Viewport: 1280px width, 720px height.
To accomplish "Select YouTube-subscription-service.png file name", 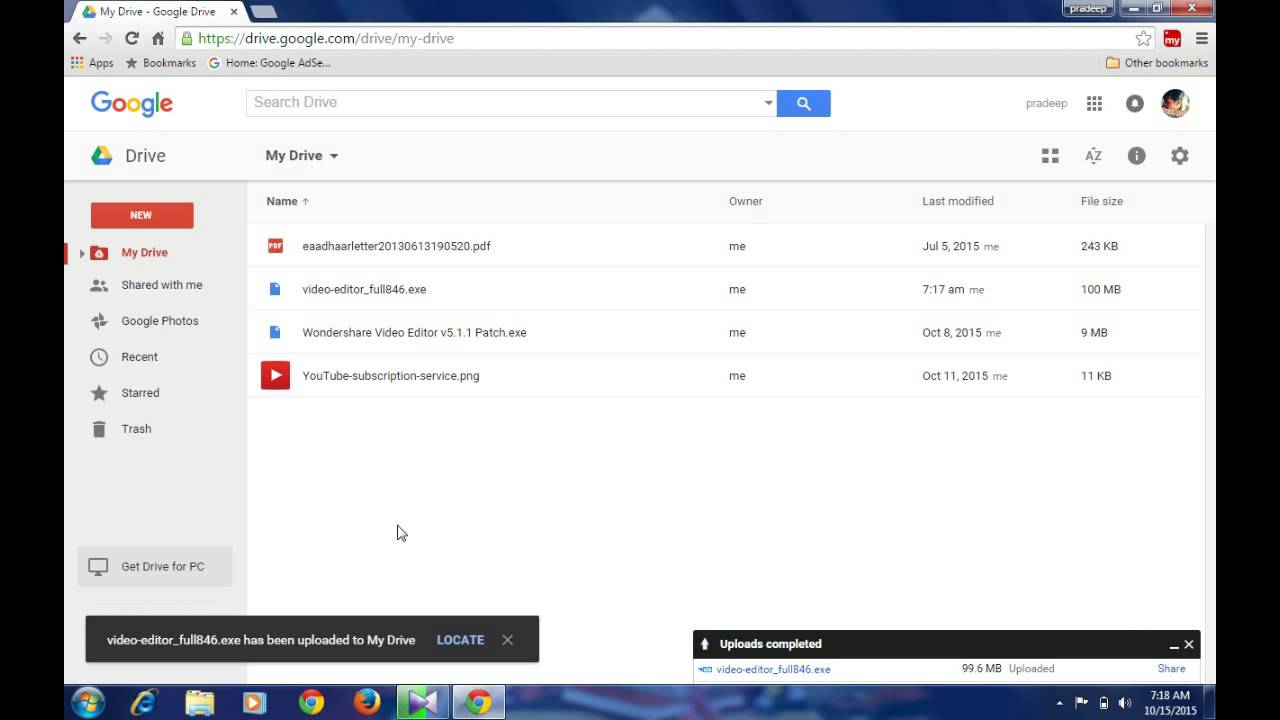I will 391,376.
